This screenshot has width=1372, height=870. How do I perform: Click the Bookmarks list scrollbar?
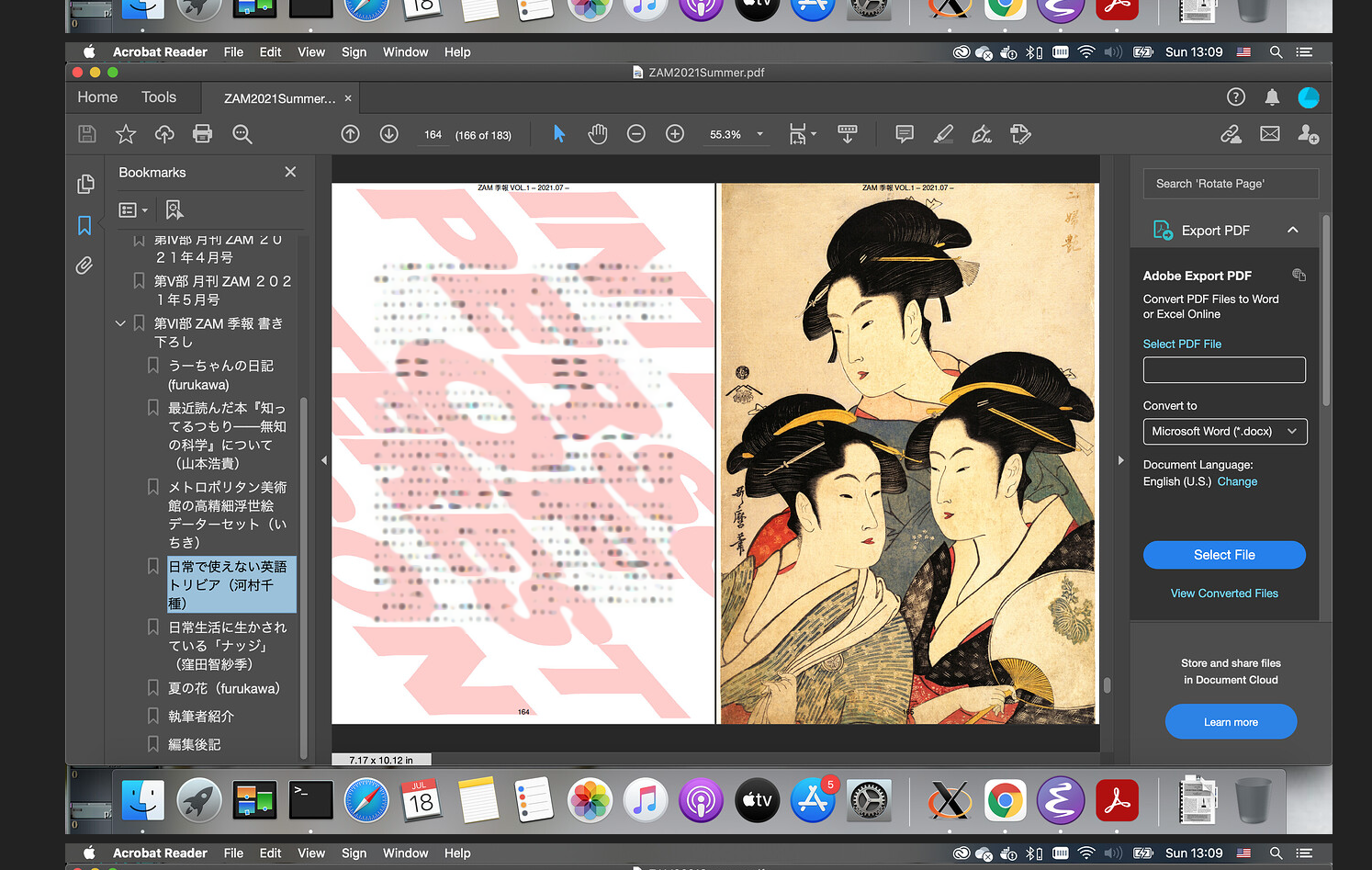pyautogui.click(x=303, y=579)
